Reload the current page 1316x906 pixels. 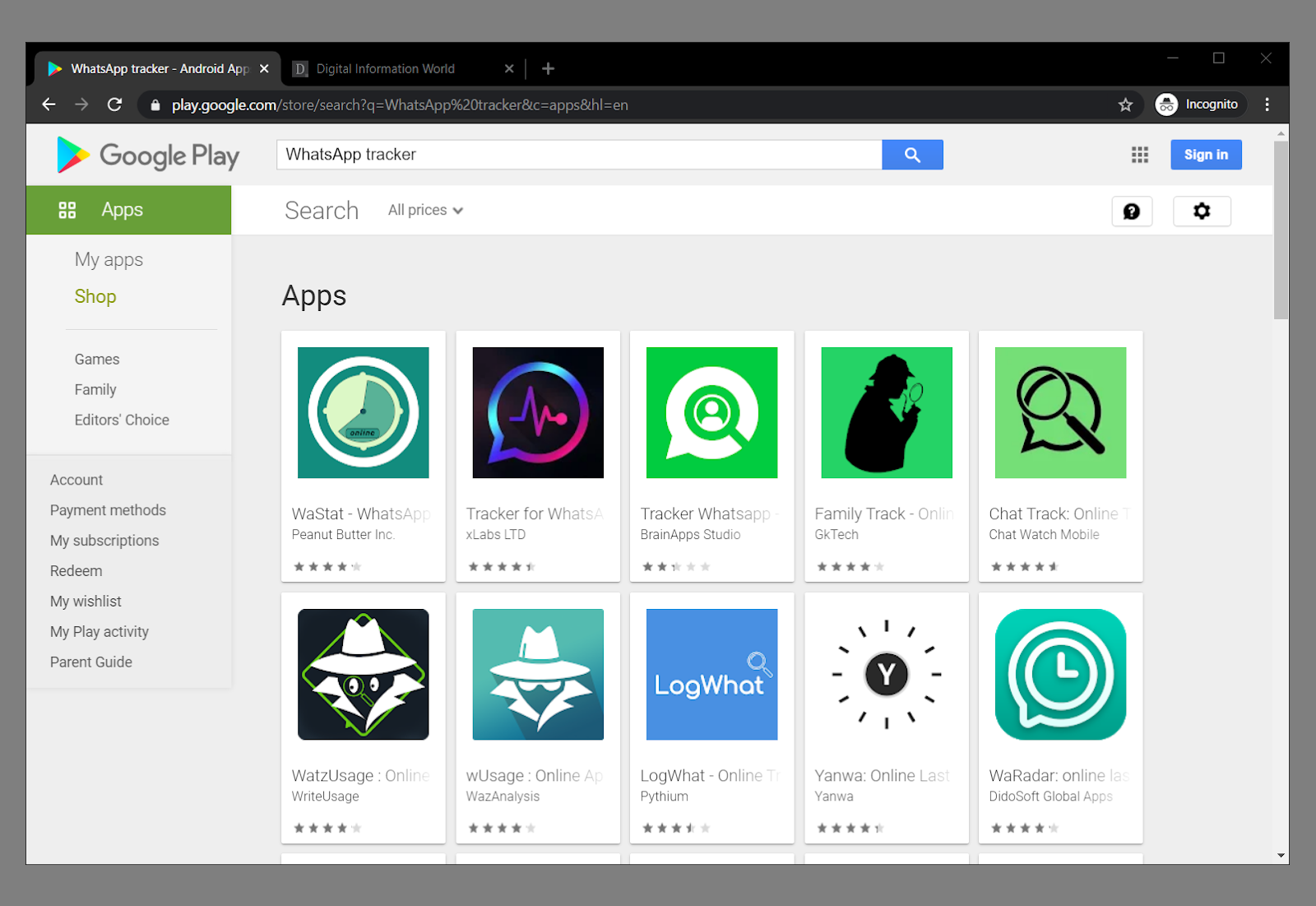click(115, 105)
